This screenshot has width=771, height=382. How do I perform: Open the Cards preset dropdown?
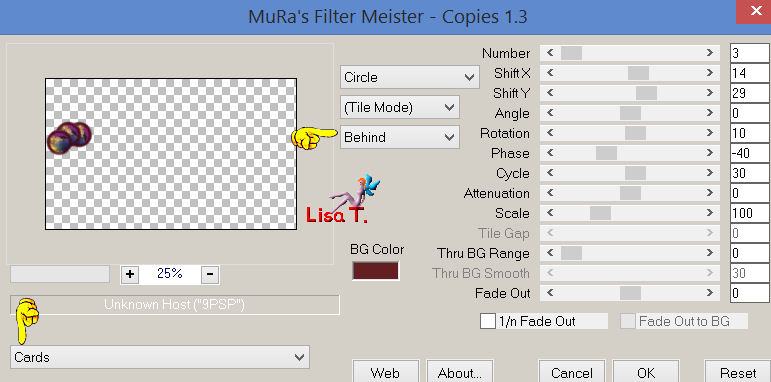pyautogui.click(x=160, y=357)
